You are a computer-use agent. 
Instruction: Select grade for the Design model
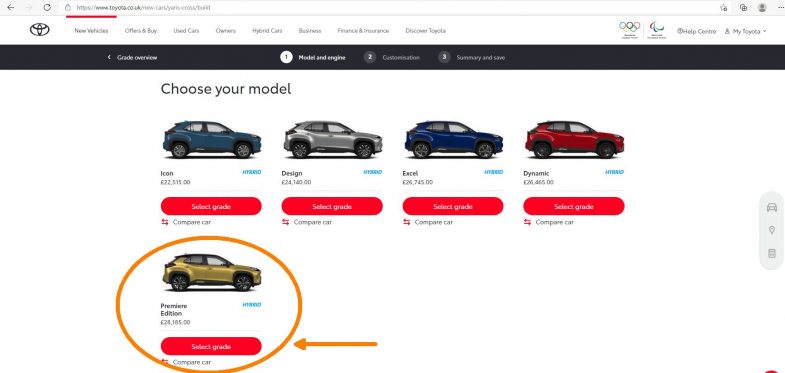click(332, 206)
